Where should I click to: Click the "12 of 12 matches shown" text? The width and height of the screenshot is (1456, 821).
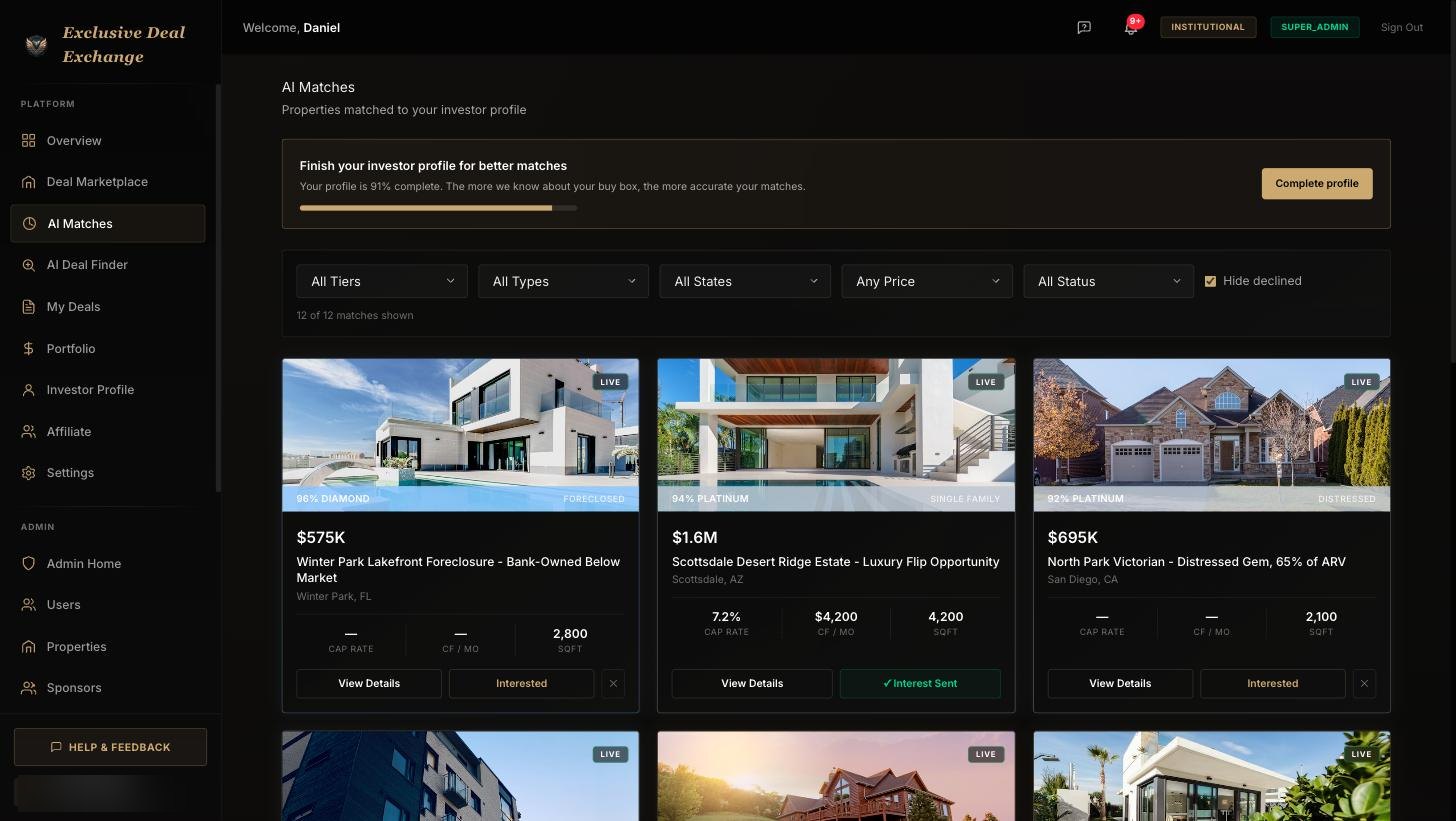click(355, 316)
